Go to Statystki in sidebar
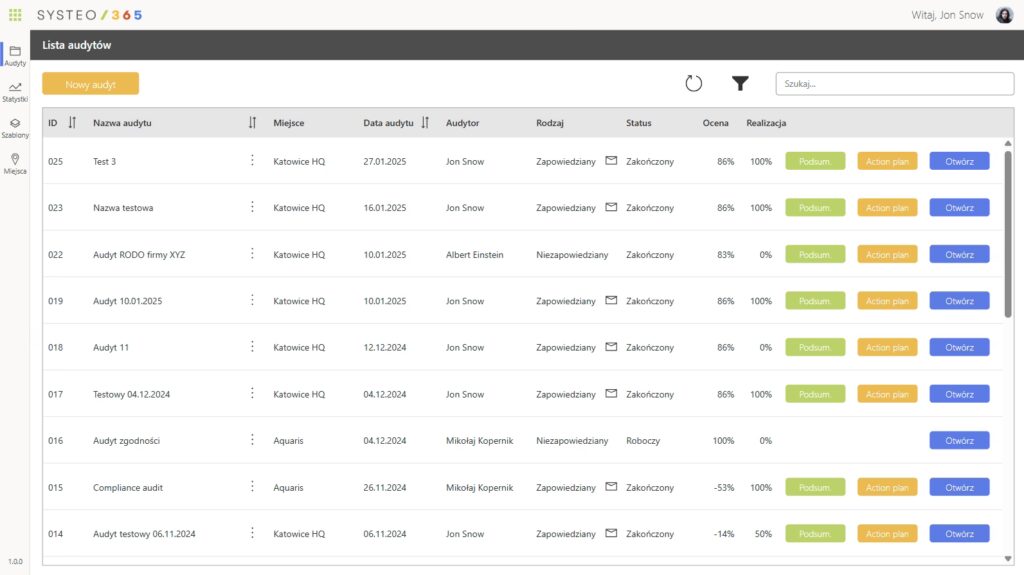The width and height of the screenshot is (1024, 575). (x=15, y=92)
